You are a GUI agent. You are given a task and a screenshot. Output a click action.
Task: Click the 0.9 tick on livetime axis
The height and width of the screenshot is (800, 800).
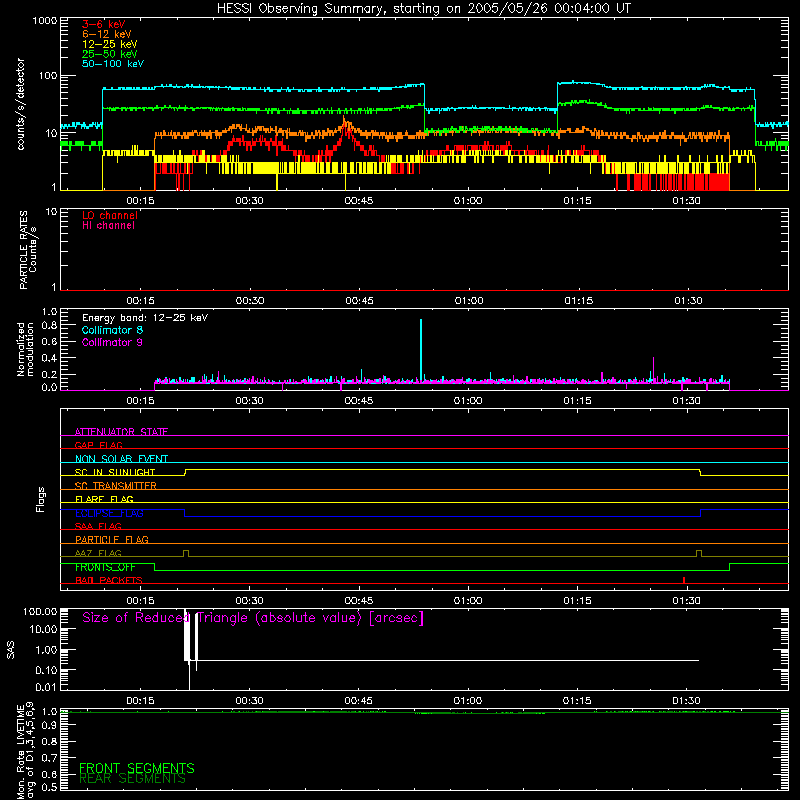pos(49,725)
